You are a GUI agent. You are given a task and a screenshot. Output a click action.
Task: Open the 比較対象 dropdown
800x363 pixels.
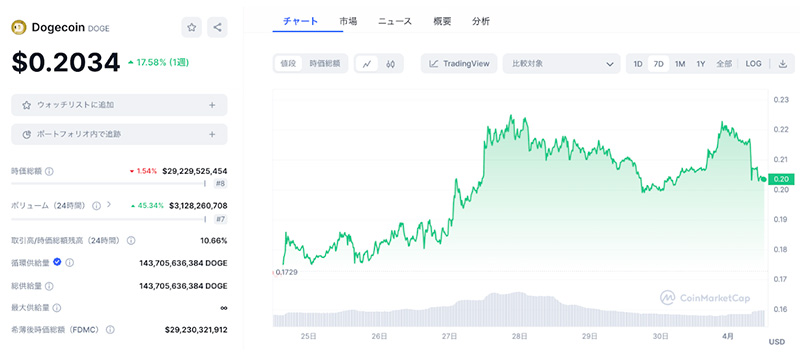562,64
